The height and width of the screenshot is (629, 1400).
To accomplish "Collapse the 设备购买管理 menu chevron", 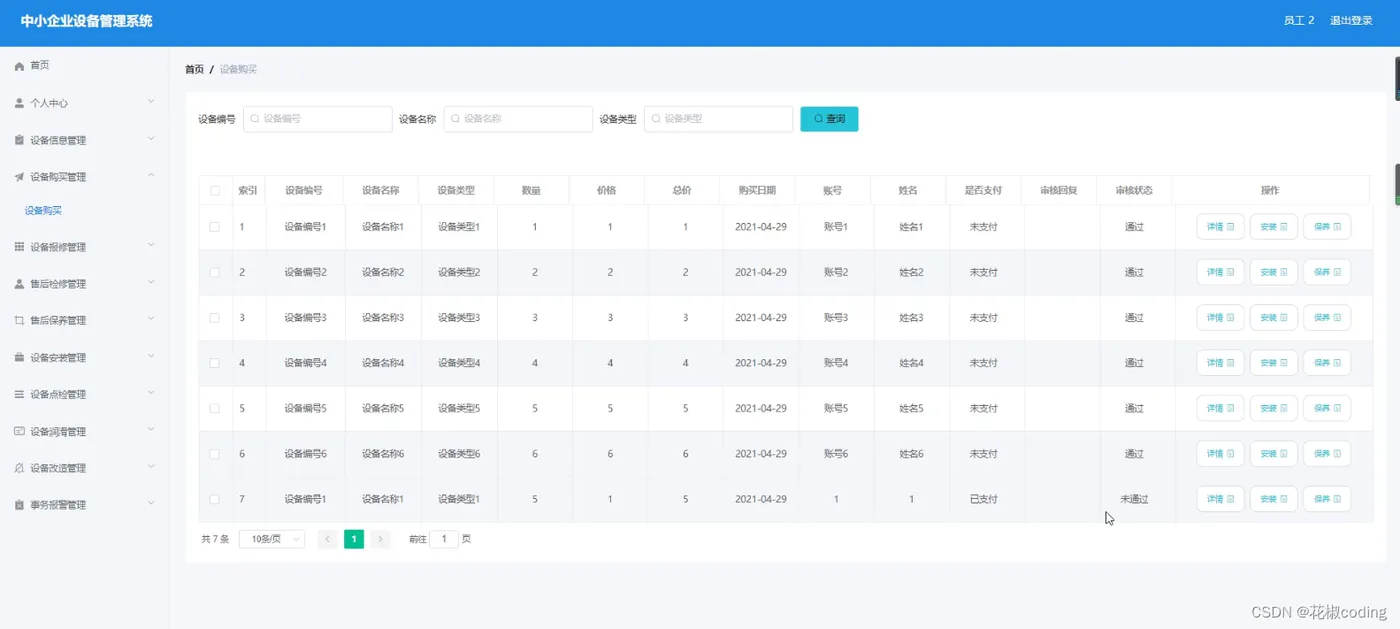I will (x=151, y=176).
